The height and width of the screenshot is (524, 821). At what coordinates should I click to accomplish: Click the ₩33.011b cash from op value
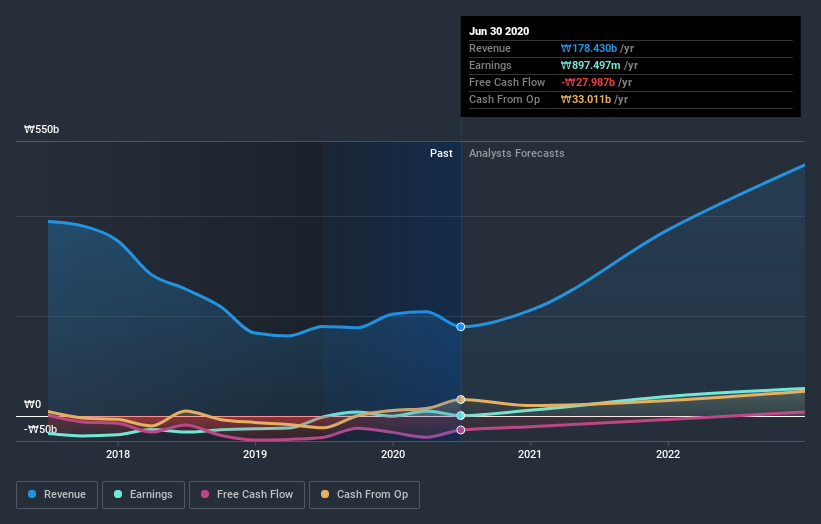click(x=586, y=99)
